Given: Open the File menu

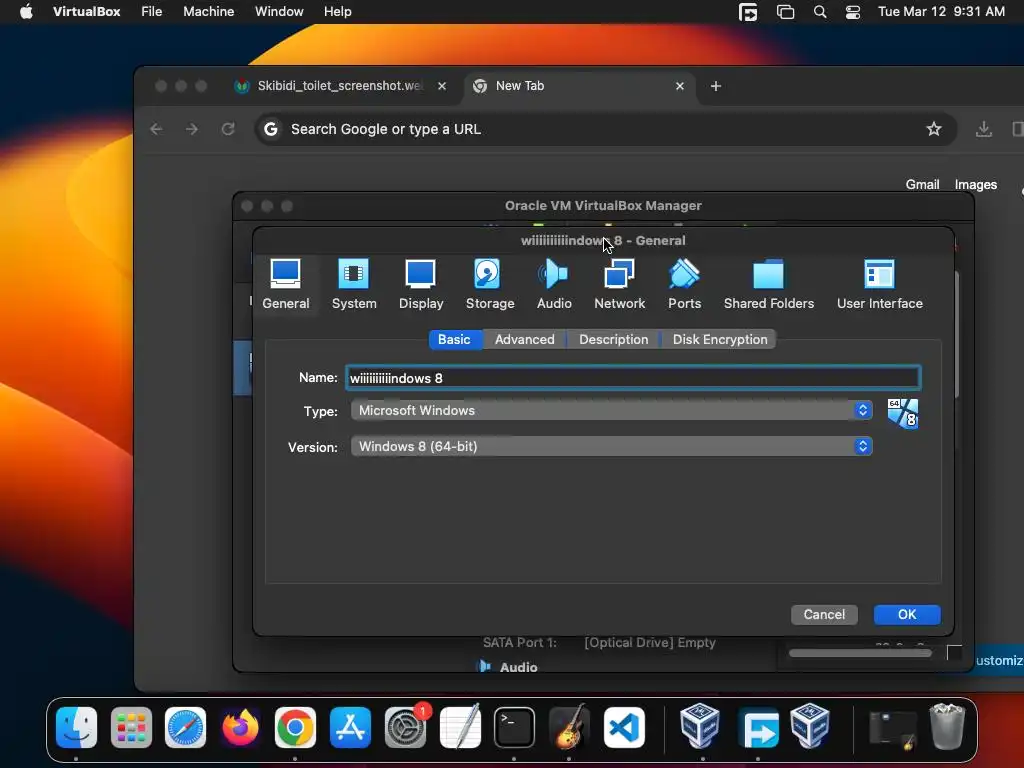Looking at the screenshot, I should pos(152,12).
